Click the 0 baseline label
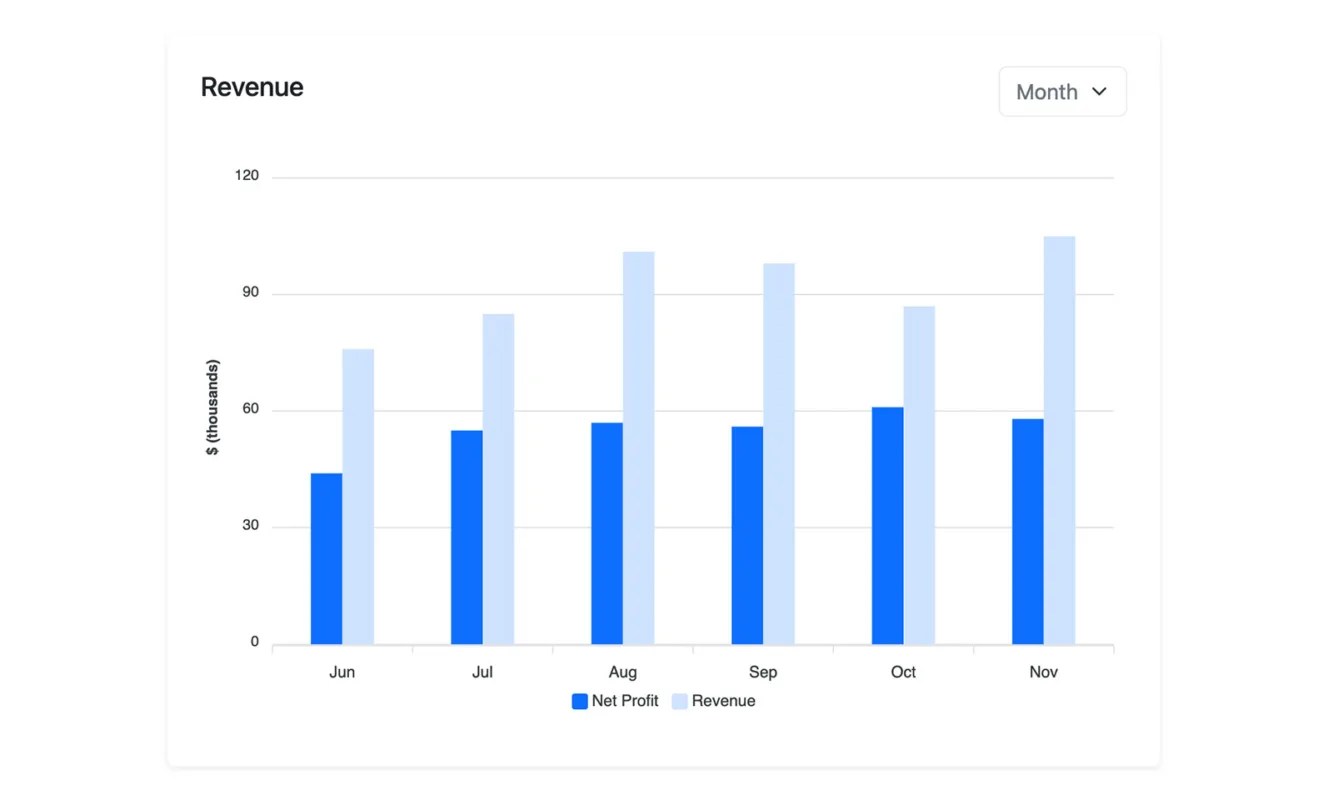The image size is (1333, 800). 255,641
